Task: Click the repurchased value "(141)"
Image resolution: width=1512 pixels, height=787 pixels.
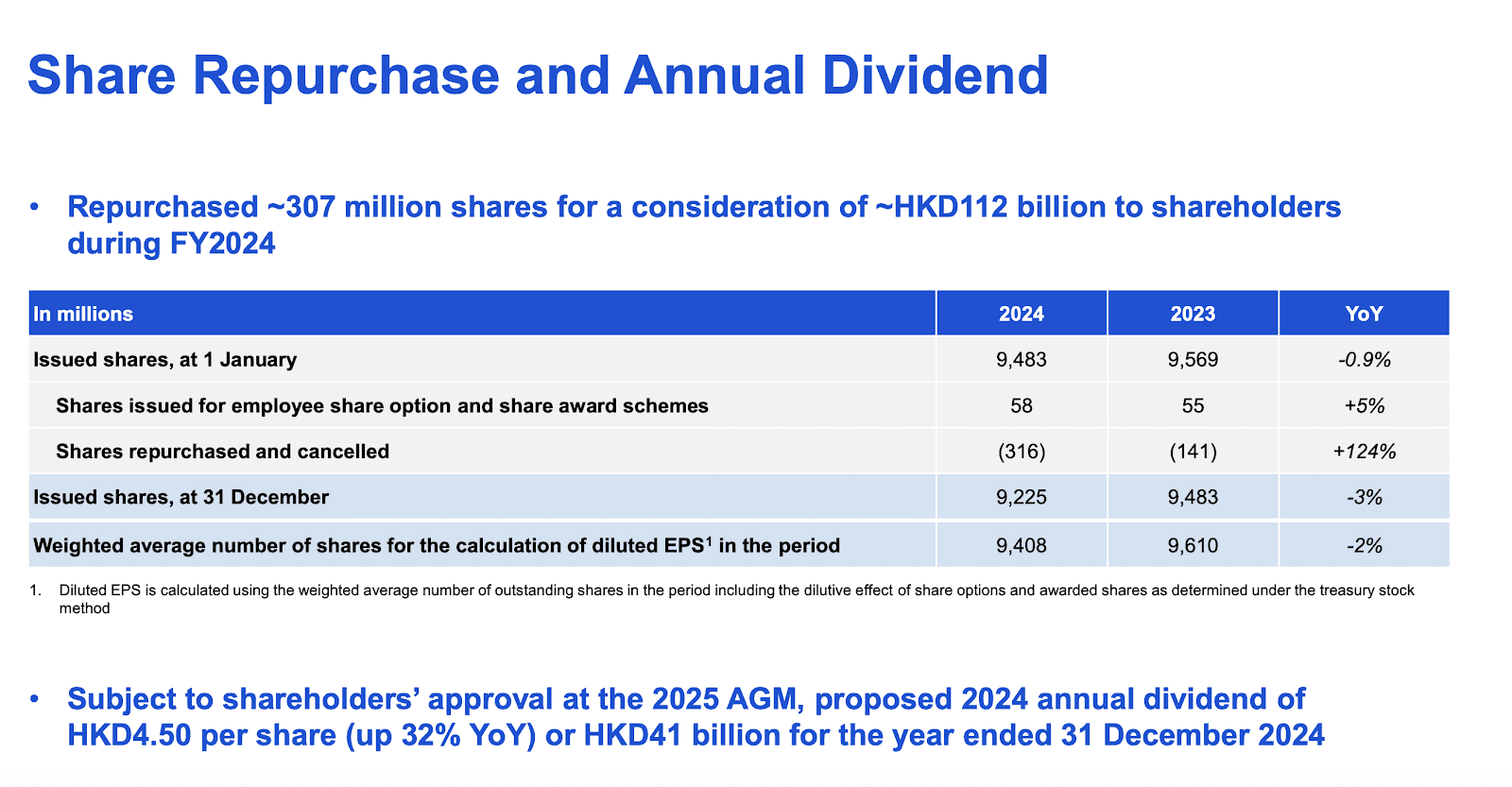Action: click(x=1193, y=451)
